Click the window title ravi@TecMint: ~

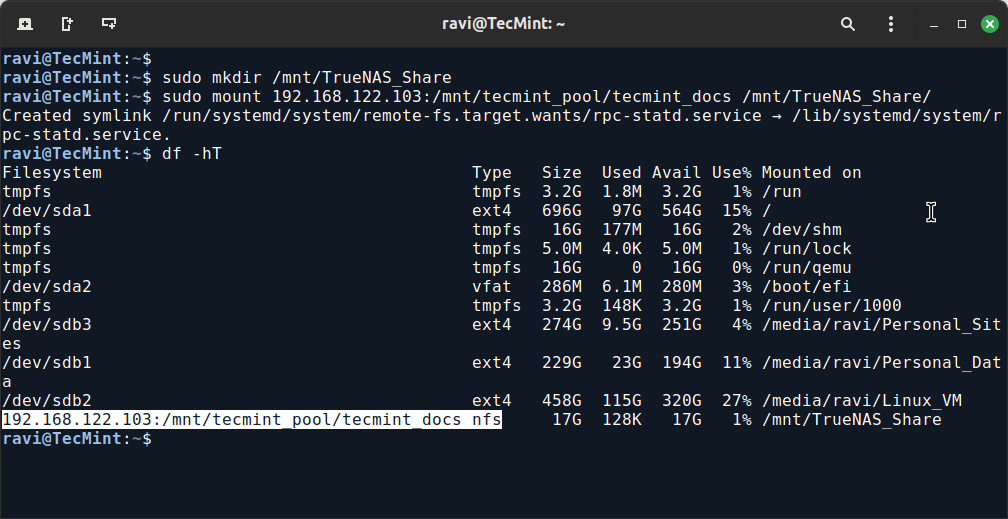coord(503,24)
